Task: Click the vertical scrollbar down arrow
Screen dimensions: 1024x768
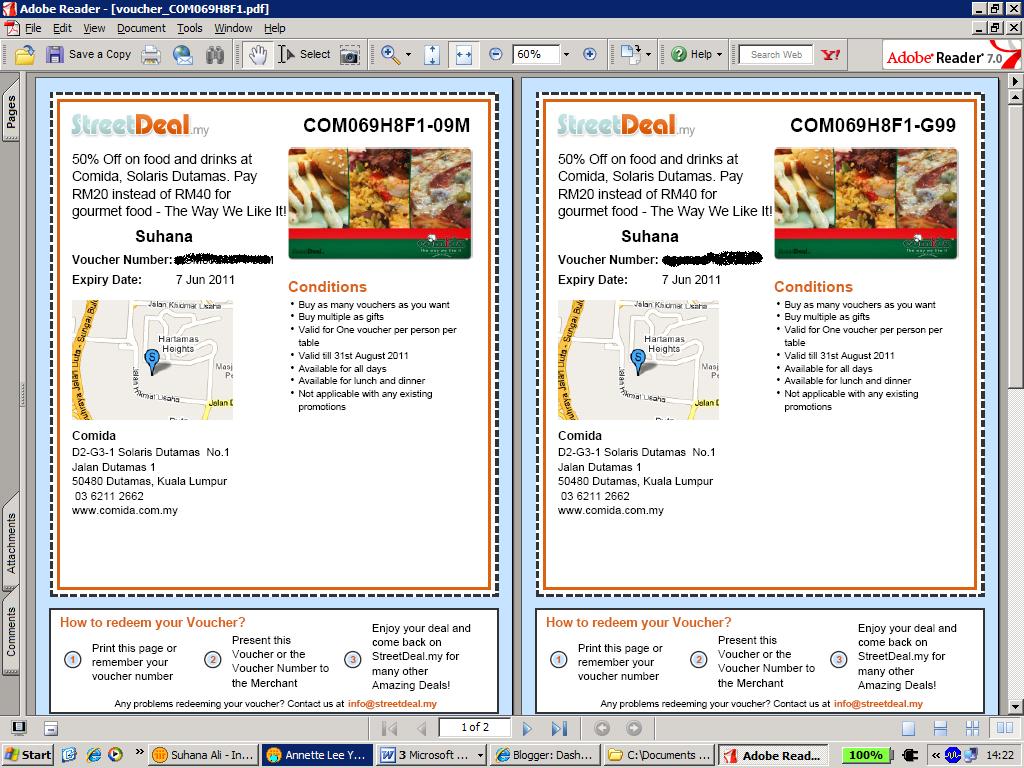Action: (x=1016, y=707)
